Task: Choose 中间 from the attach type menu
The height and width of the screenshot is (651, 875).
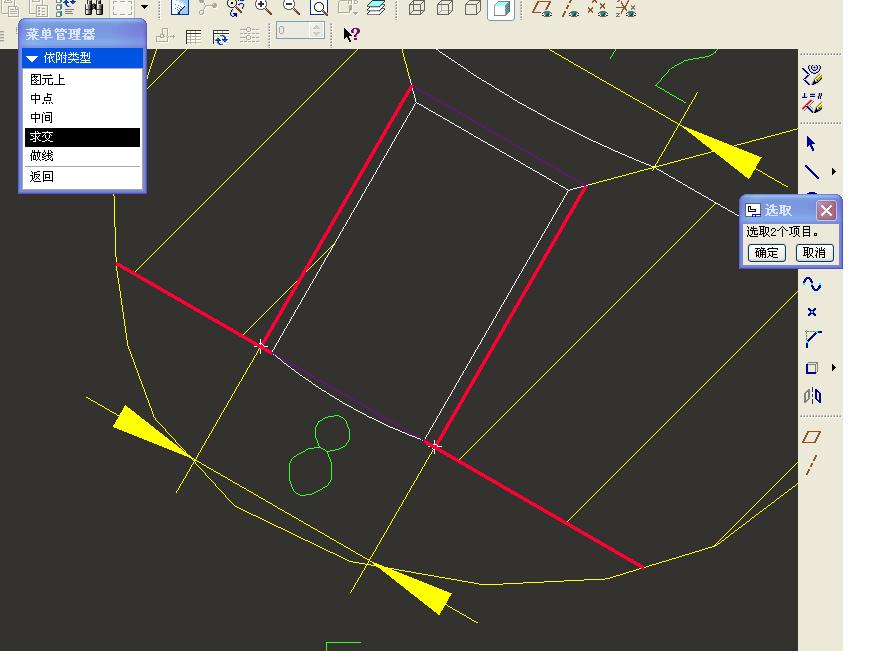Action: [83, 118]
